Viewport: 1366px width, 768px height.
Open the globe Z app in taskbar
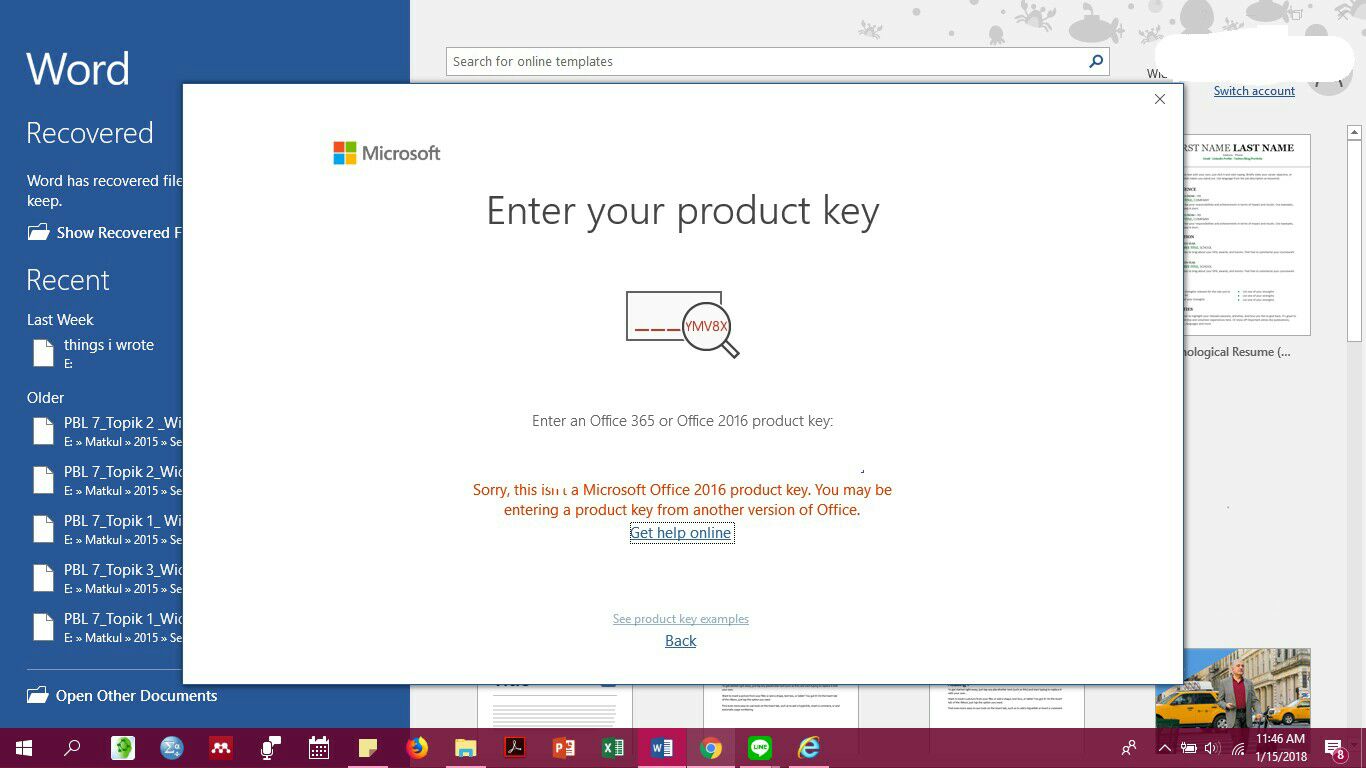tap(172, 748)
